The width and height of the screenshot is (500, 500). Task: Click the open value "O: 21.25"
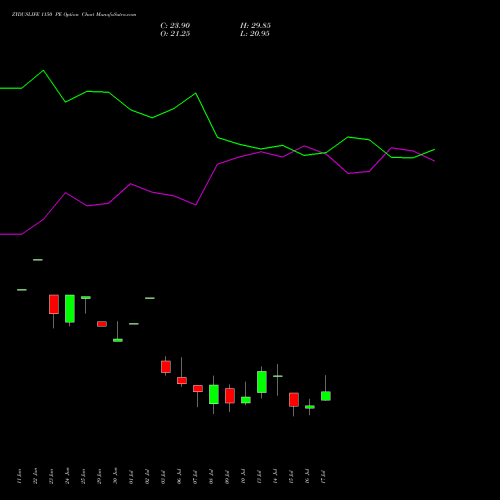coord(175,34)
